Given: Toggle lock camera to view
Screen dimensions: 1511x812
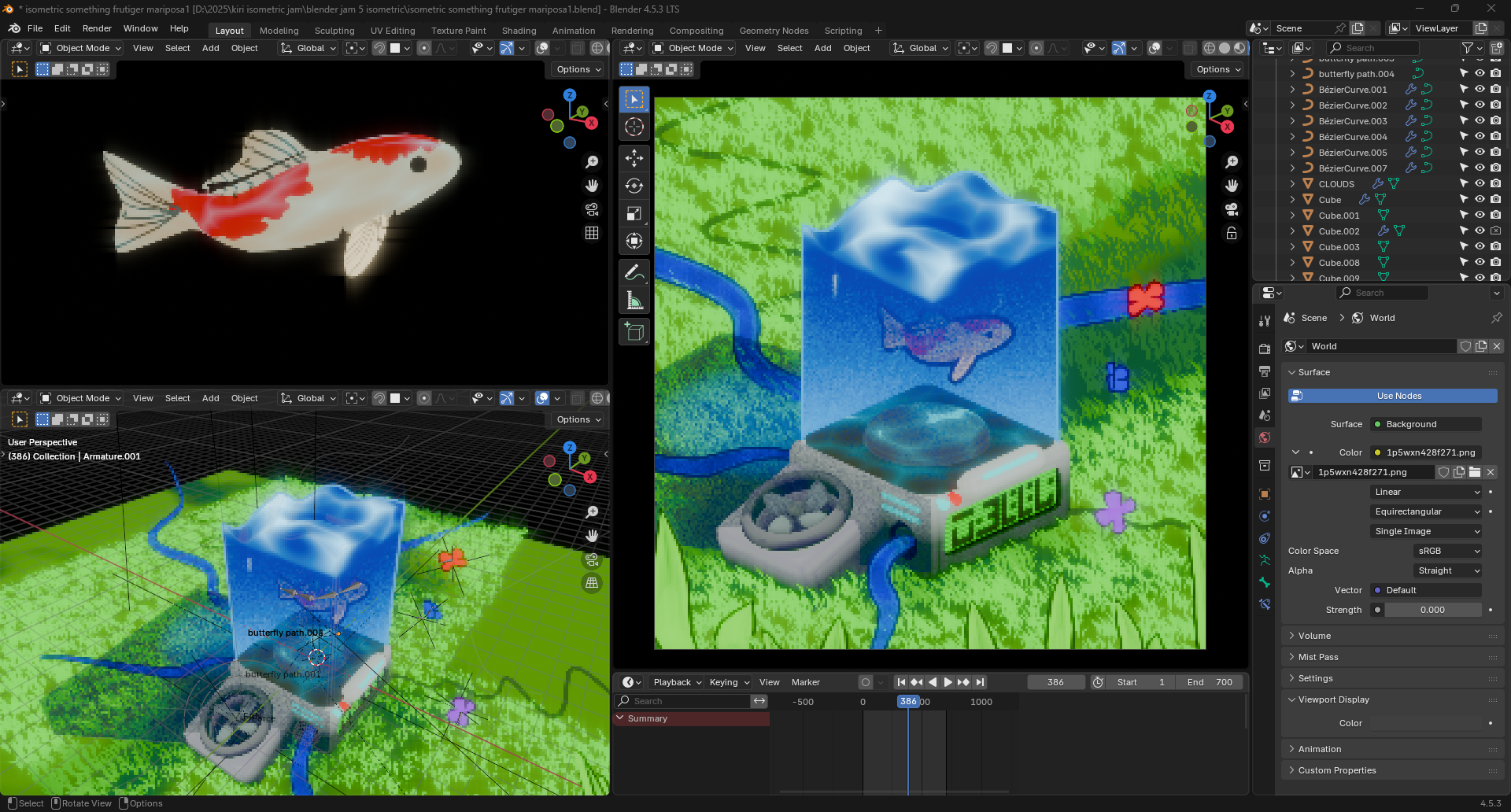Looking at the screenshot, I should [1232, 233].
